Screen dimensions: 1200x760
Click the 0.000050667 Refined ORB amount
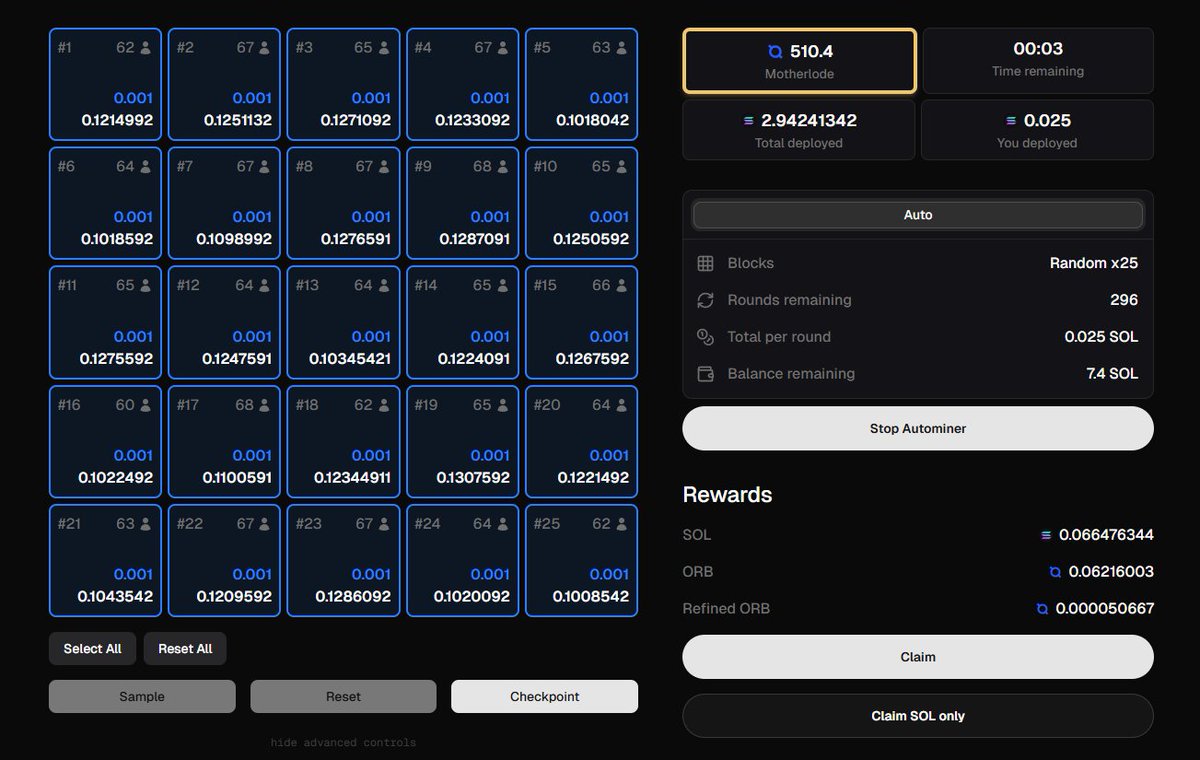[1105, 608]
